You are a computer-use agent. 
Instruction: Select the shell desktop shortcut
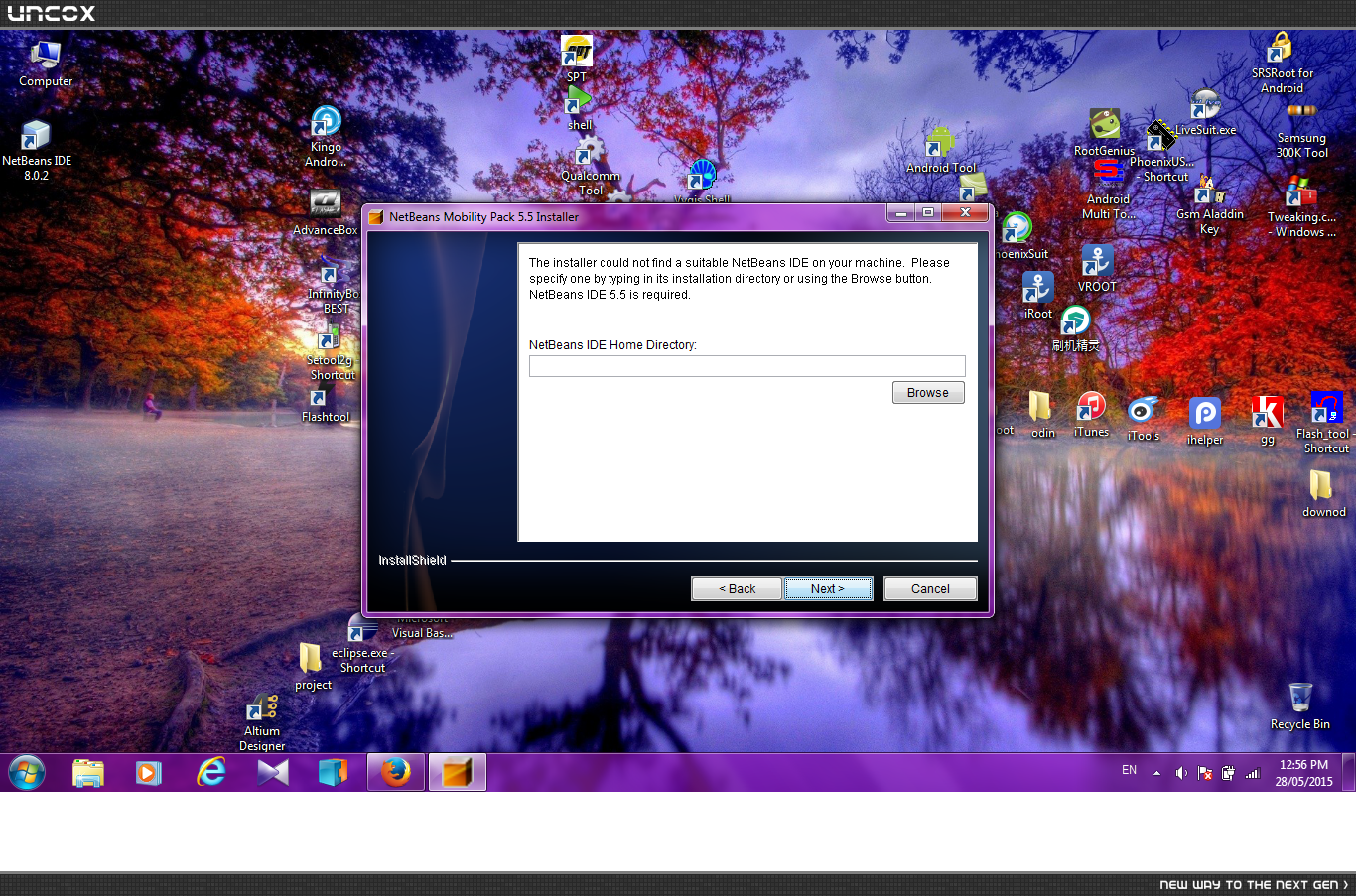pyautogui.click(x=579, y=109)
